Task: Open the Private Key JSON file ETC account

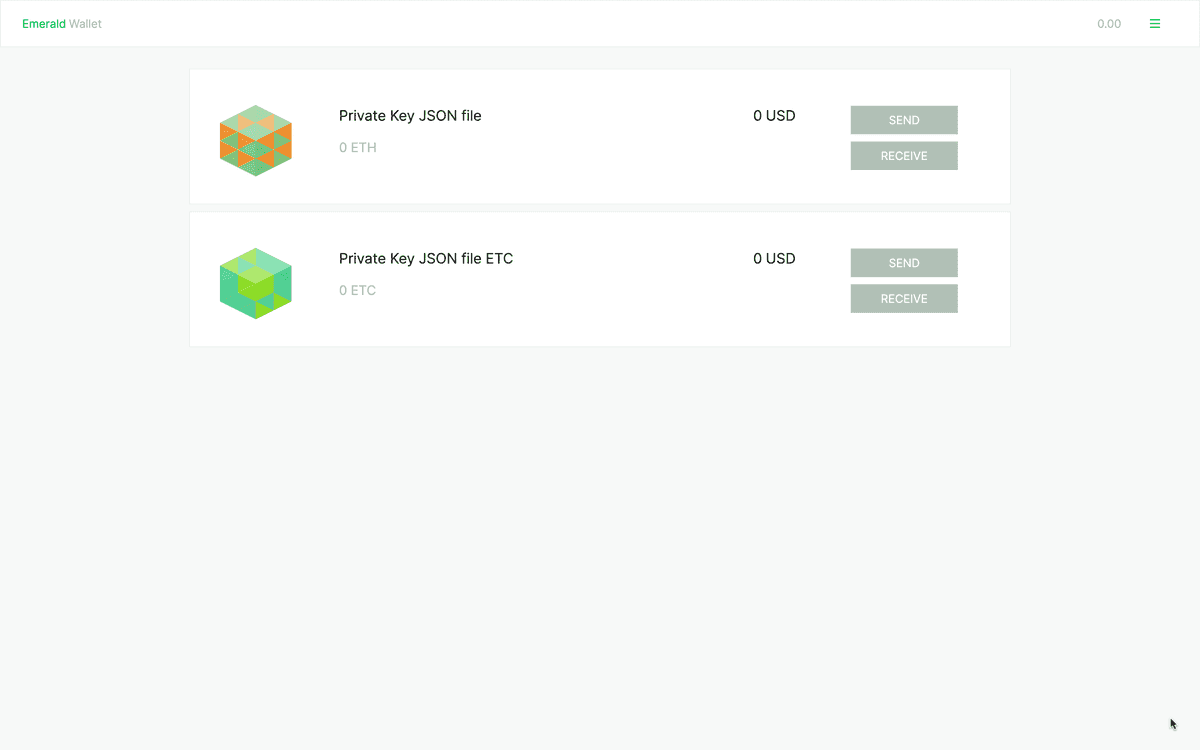Action: point(427,258)
